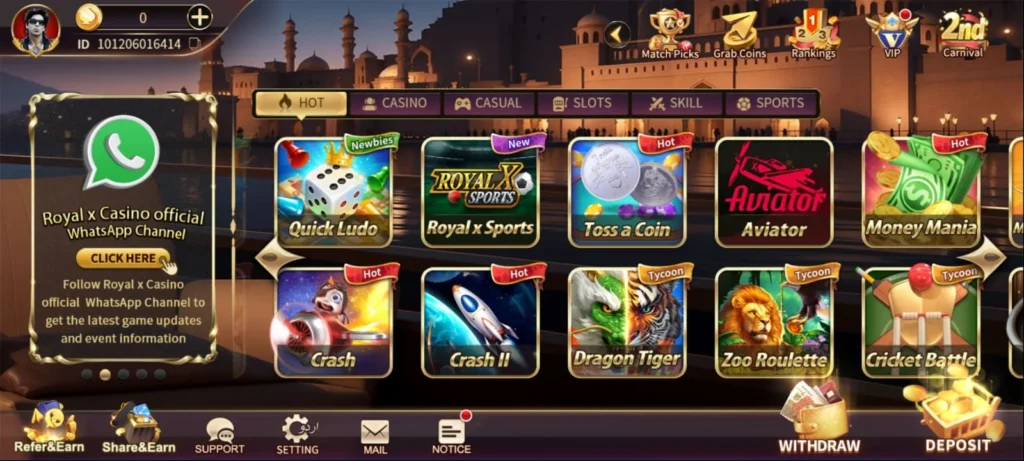Switch to the SLOTS tab
Image resolution: width=1024 pixels, height=461 pixels.
pyautogui.click(x=583, y=104)
